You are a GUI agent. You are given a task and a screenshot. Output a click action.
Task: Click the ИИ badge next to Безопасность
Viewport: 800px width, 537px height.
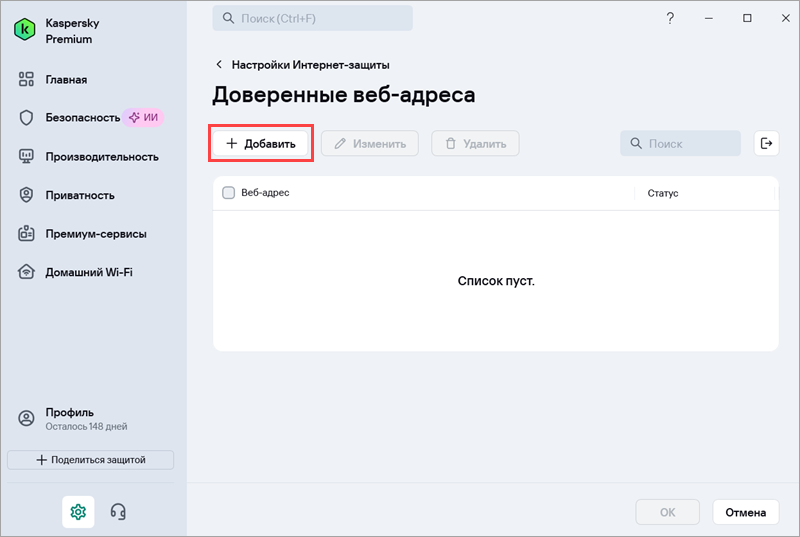[x=143, y=117]
